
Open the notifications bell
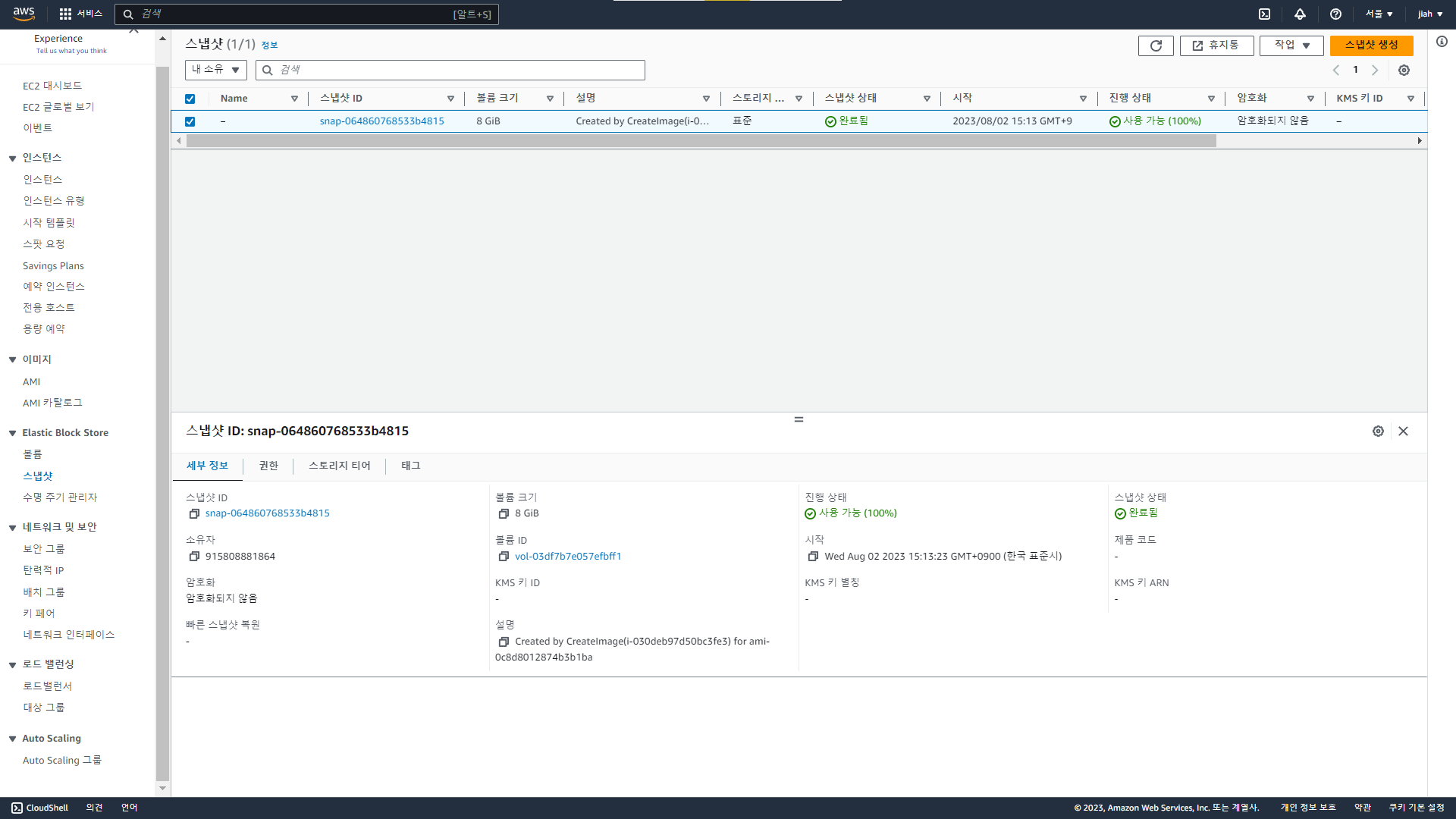pyautogui.click(x=1300, y=14)
